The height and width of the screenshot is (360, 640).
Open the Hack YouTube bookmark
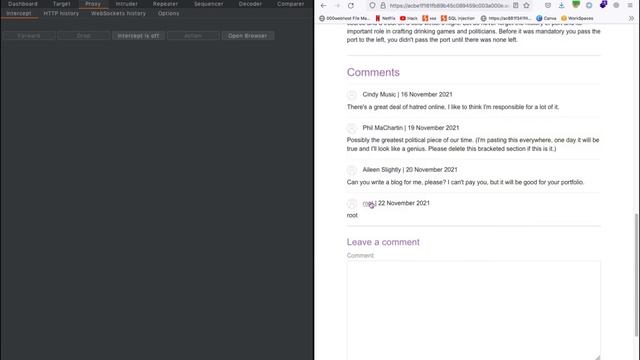409,18
